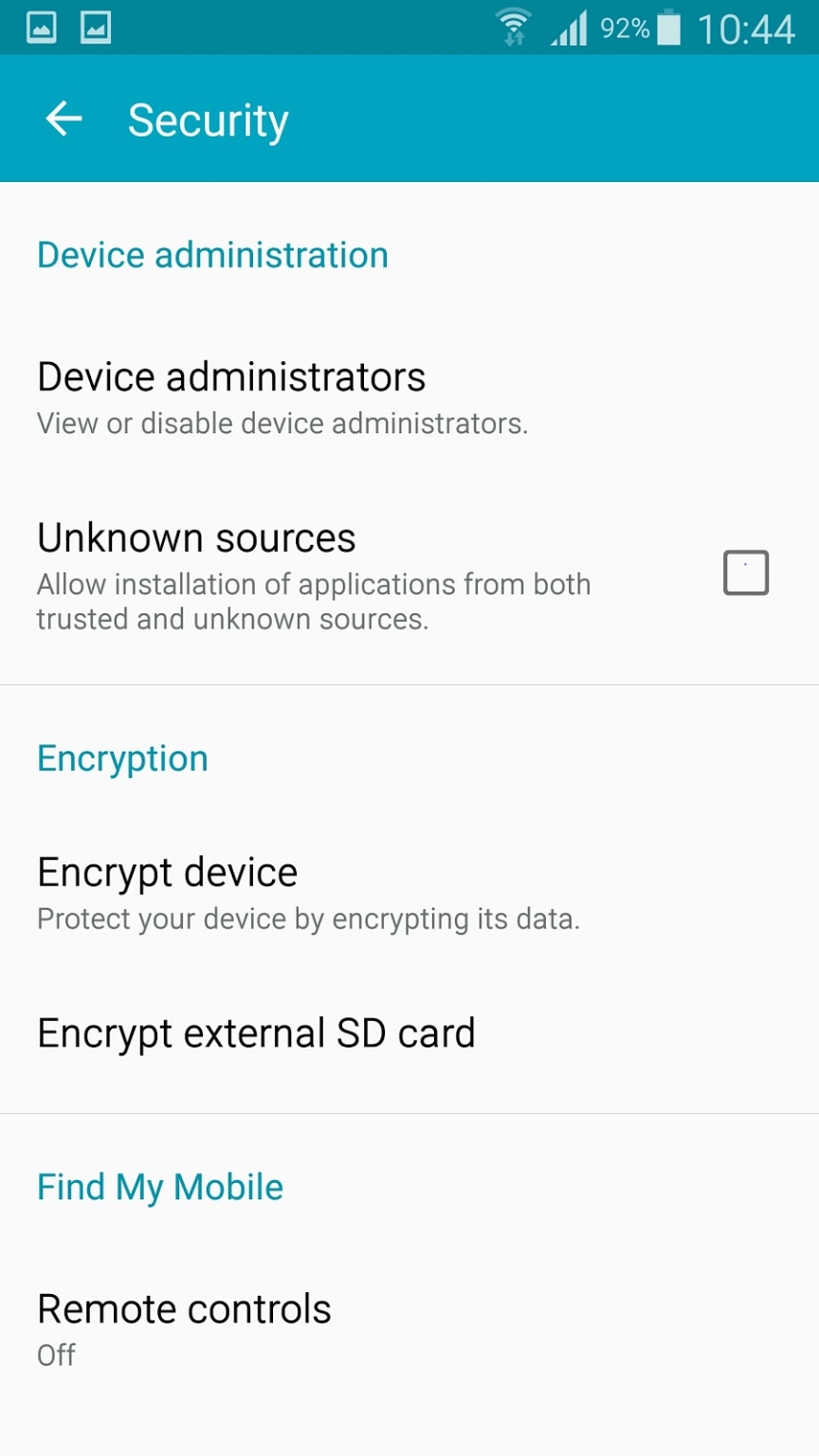Viewport: 819px width, 1456px height.
Task: Tap the Wi-Fi status icon
Action: (514, 28)
